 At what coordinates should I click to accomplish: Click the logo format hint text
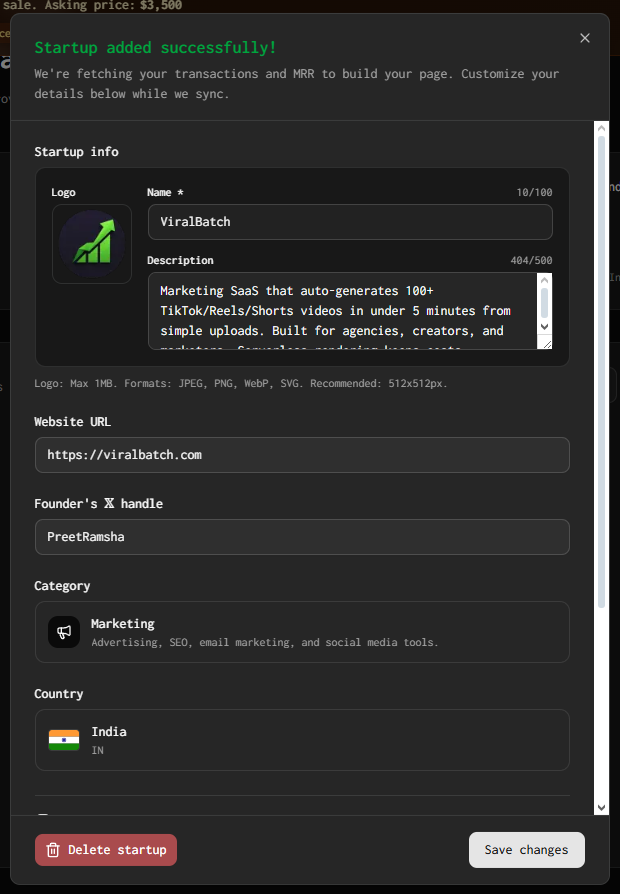tap(241, 384)
